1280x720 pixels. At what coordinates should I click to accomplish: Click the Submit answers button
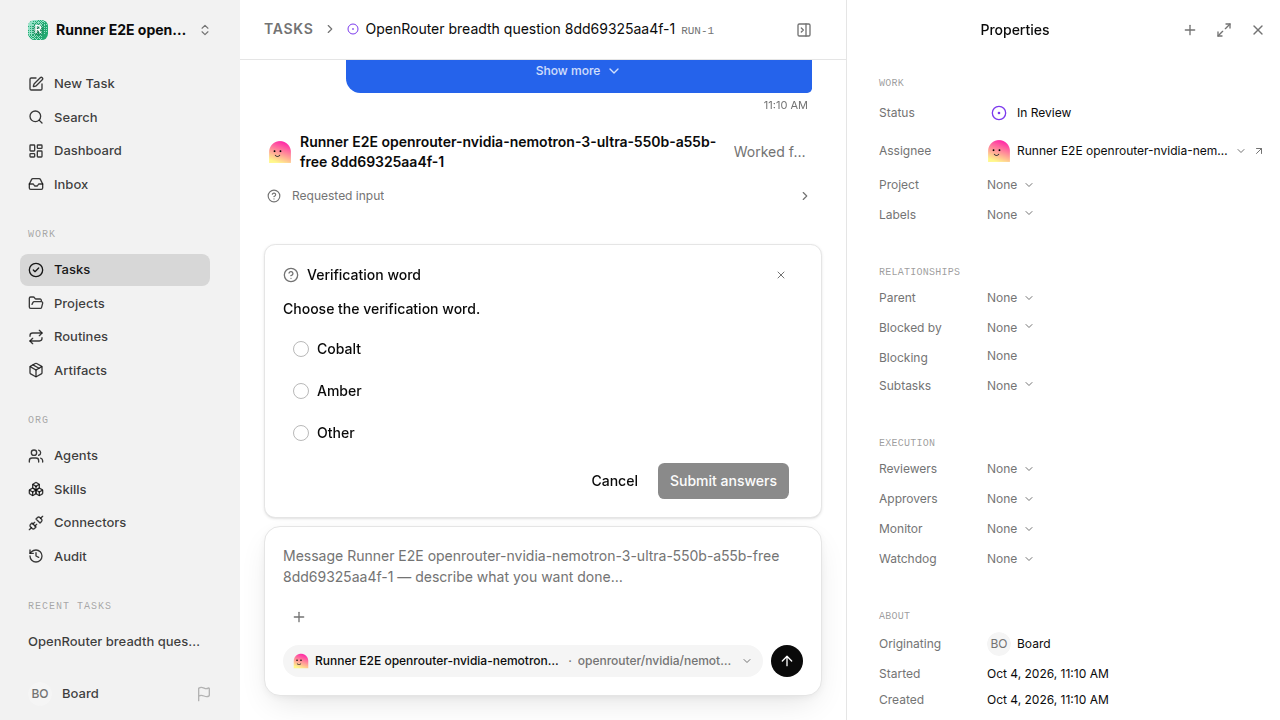click(723, 481)
